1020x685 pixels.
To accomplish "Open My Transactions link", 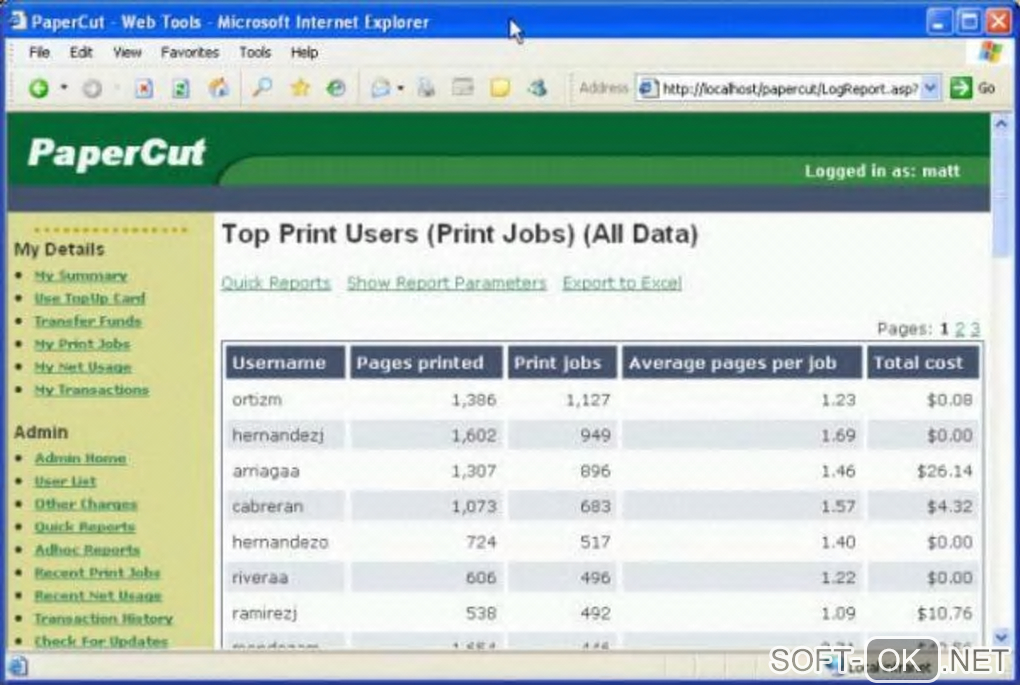I will coord(92,390).
